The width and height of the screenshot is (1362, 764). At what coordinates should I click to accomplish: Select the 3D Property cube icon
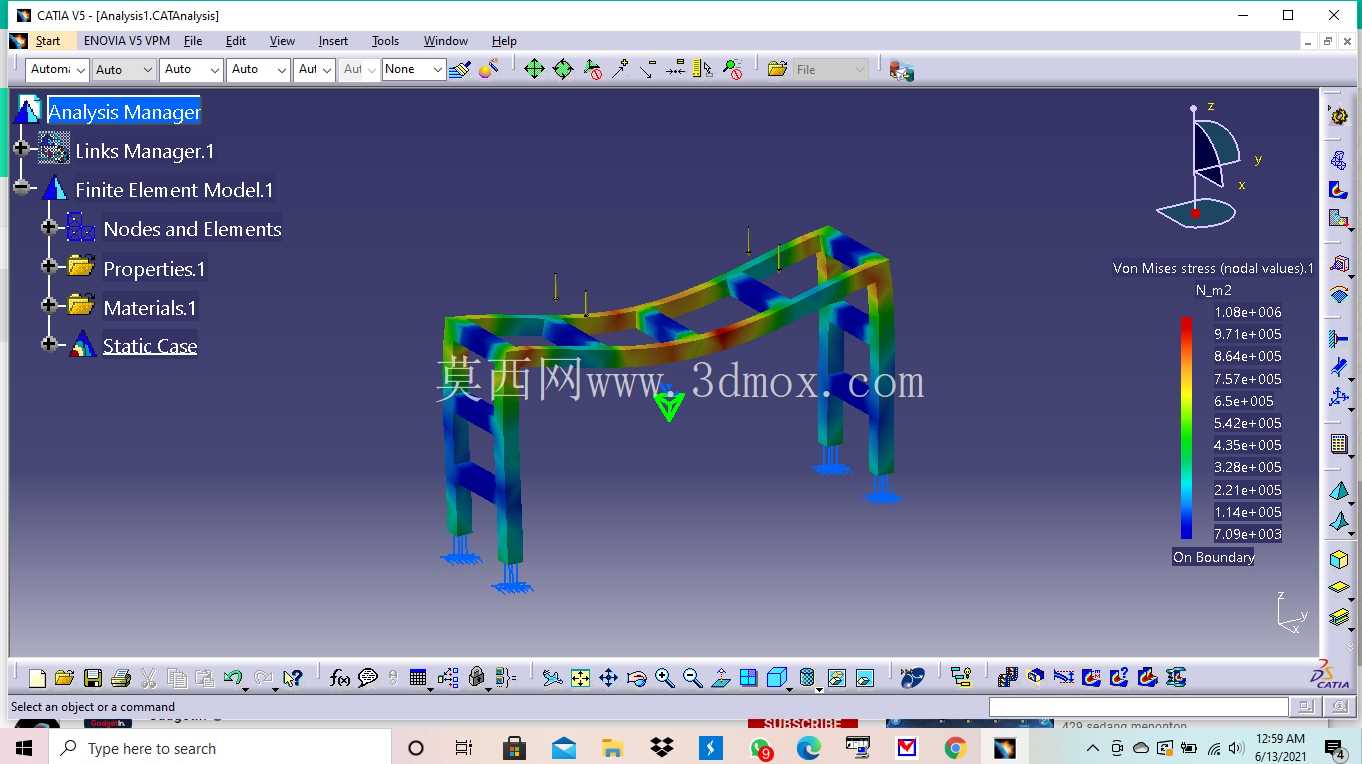tap(1339, 560)
